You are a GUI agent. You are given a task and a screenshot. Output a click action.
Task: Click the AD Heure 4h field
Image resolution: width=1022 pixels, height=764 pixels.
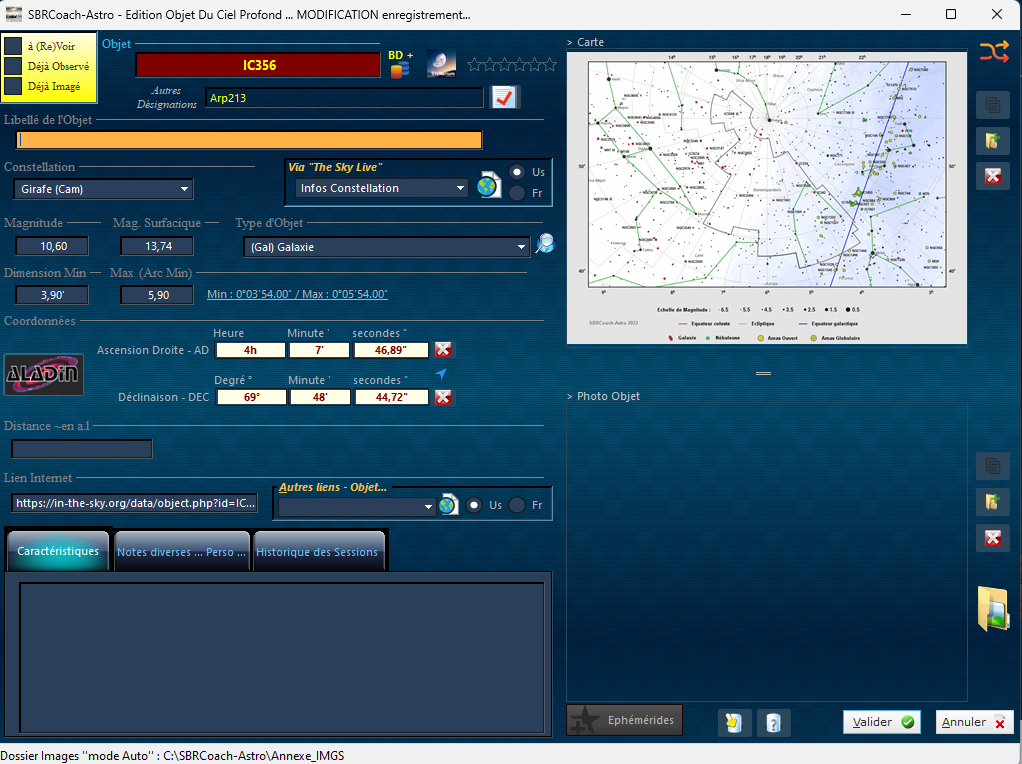250,350
